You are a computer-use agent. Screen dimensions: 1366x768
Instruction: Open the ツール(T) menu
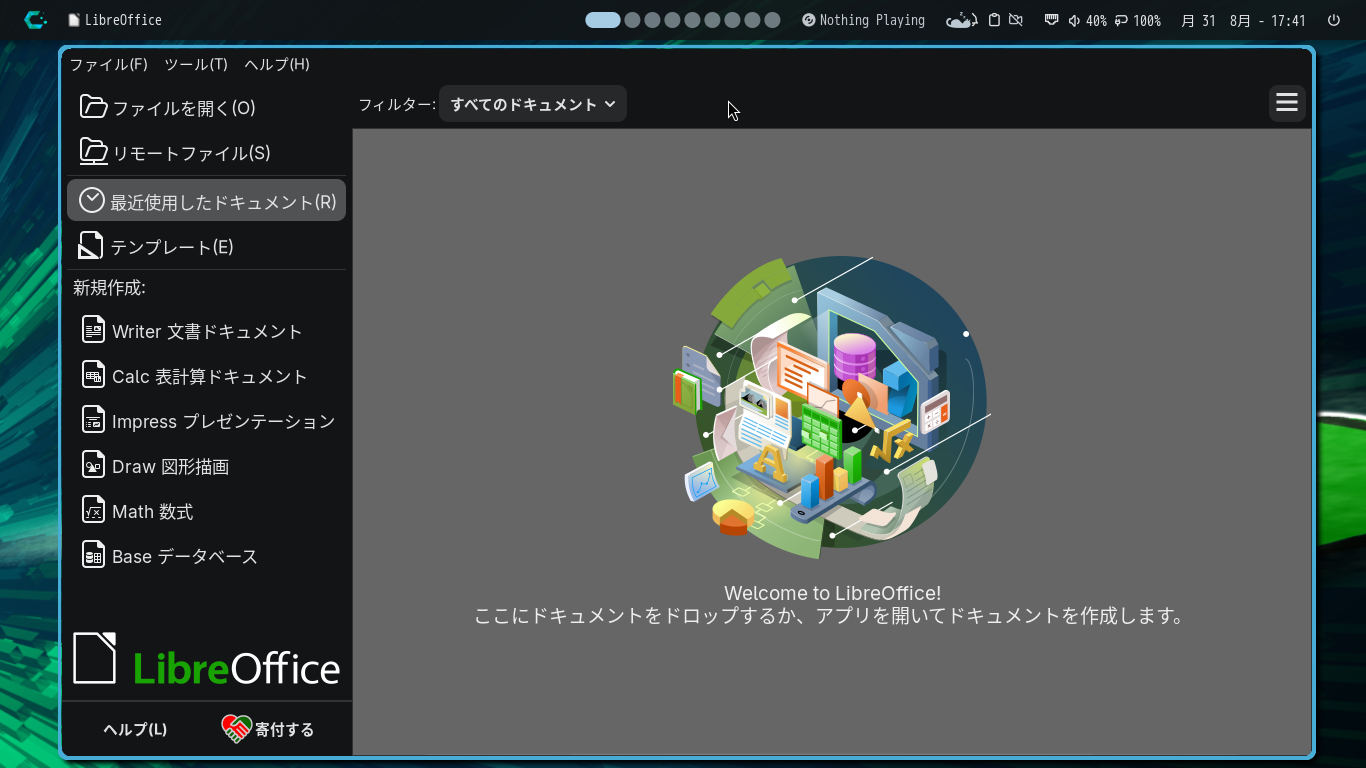196,64
